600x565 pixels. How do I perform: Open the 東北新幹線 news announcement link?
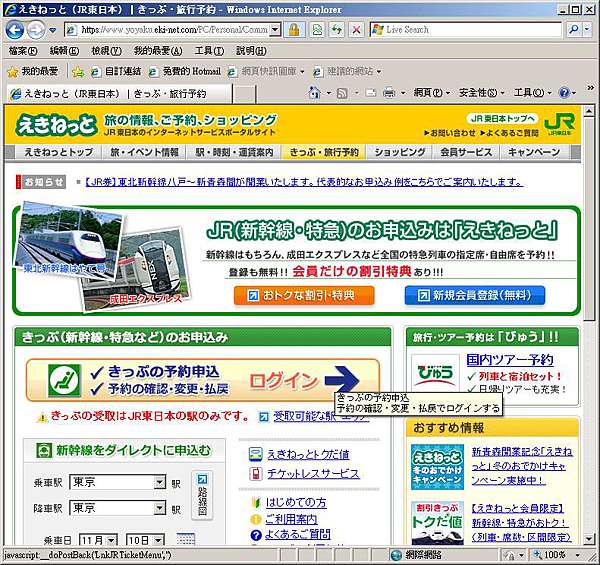click(303, 182)
